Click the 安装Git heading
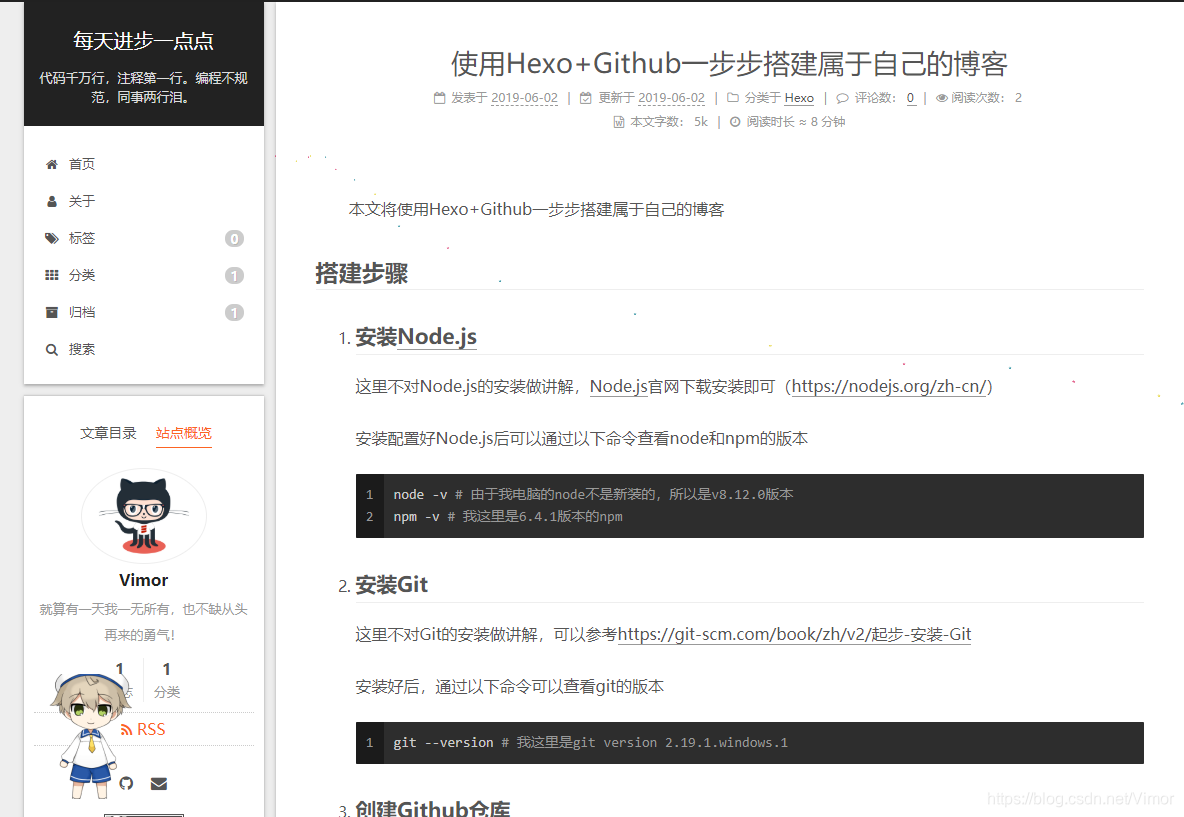The height and width of the screenshot is (817, 1184). pyautogui.click(x=392, y=584)
